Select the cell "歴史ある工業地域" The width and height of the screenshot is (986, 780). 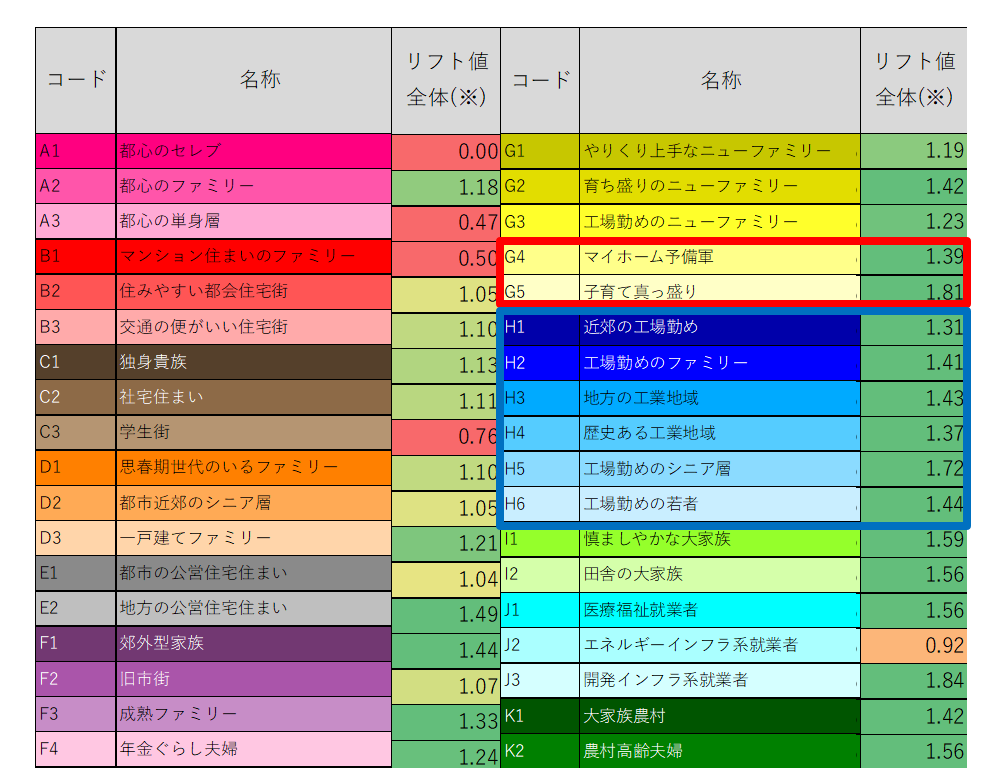pyautogui.click(x=719, y=433)
